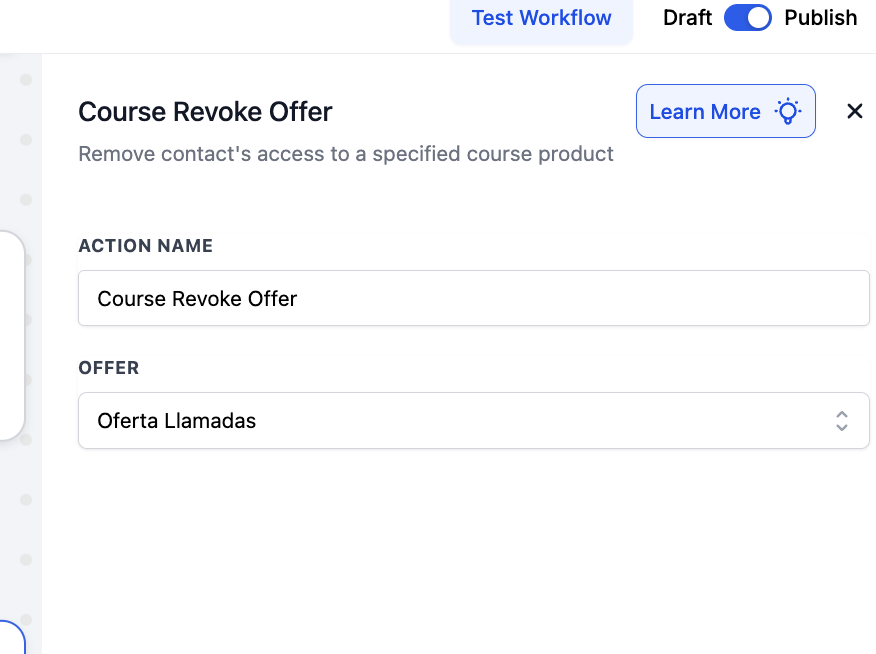Viewport: 876px width, 654px height.
Task: Select the Draft label beside the switch
Action: coord(687,18)
